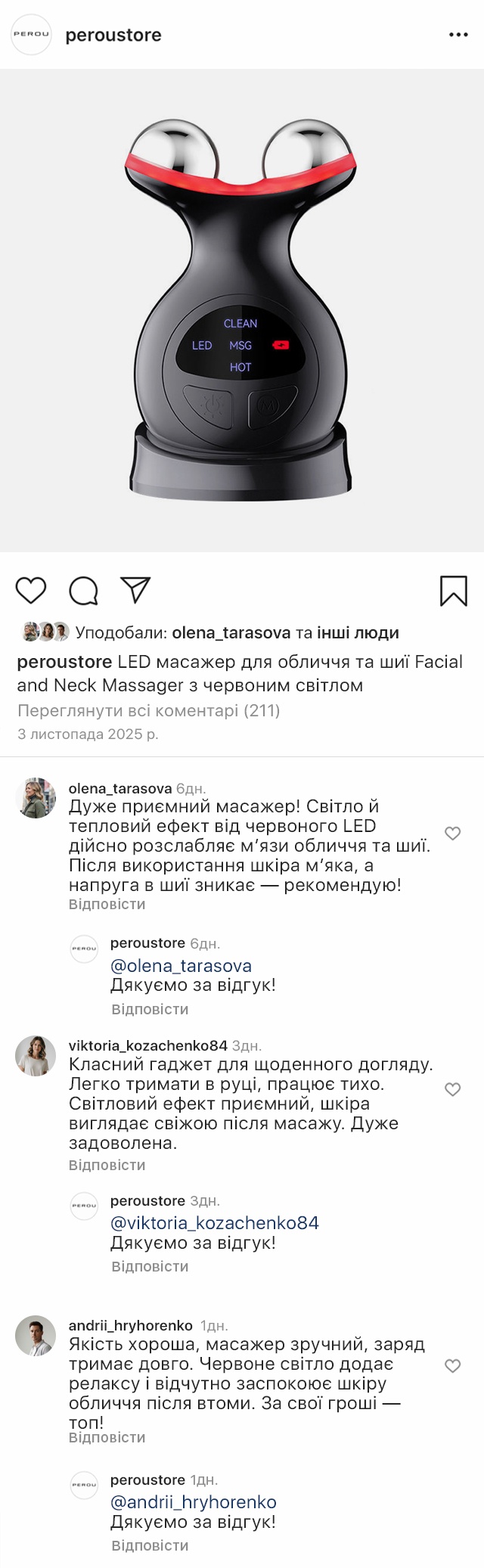Reply to viktoria_kozachenko84's comment
This screenshot has width=484, height=1568.
click(107, 1165)
